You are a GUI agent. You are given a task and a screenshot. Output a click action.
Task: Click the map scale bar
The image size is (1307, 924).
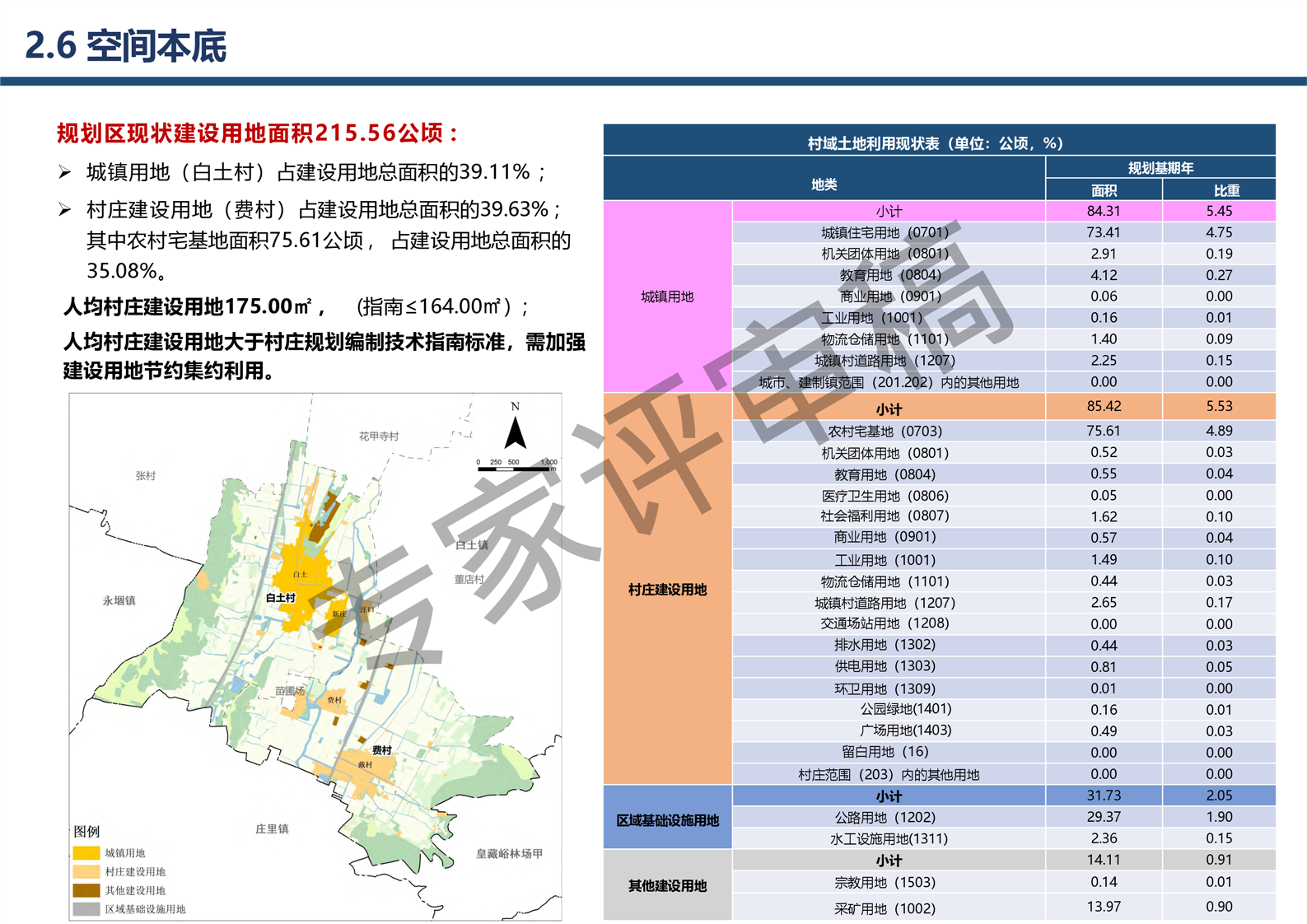516,467
